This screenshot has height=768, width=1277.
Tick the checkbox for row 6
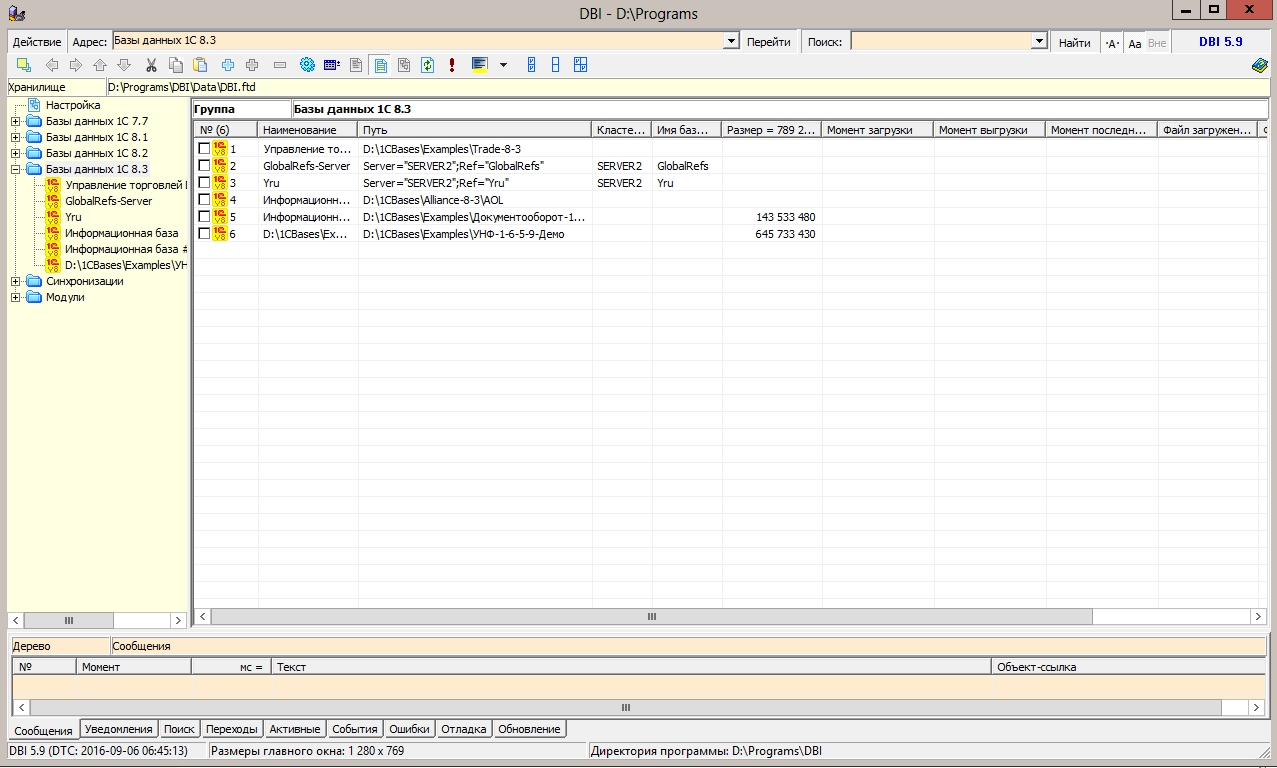click(204, 233)
